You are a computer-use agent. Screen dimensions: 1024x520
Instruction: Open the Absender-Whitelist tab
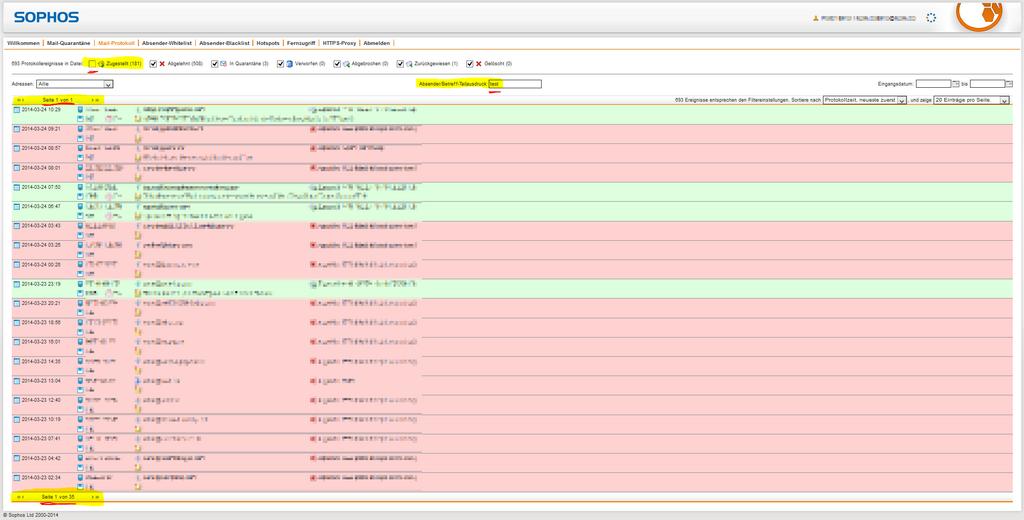pyautogui.click(x=166, y=43)
